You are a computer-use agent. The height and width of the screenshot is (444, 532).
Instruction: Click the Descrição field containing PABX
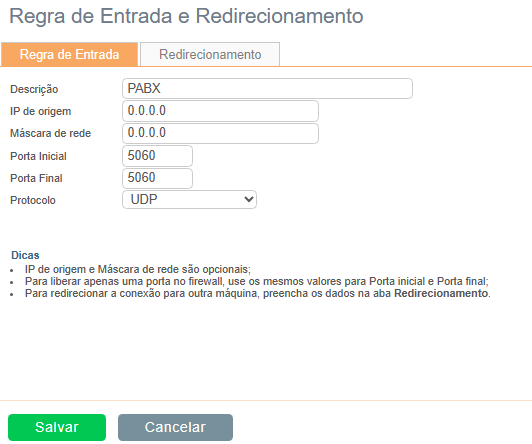click(267, 89)
